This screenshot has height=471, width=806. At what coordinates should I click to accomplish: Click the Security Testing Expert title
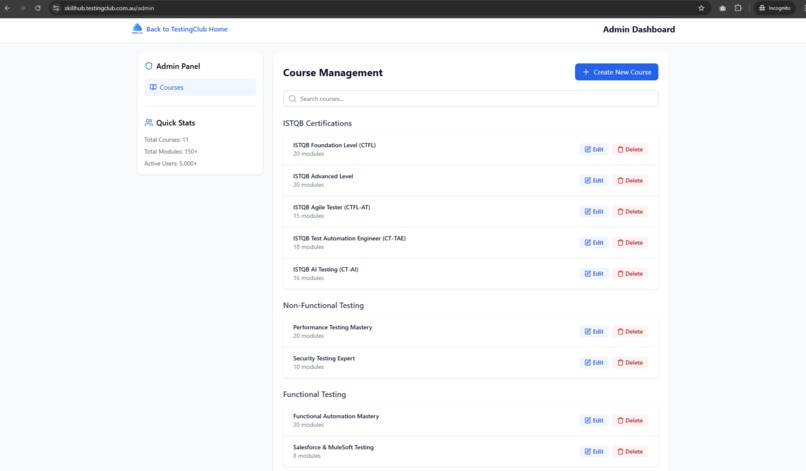tap(324, 358)
